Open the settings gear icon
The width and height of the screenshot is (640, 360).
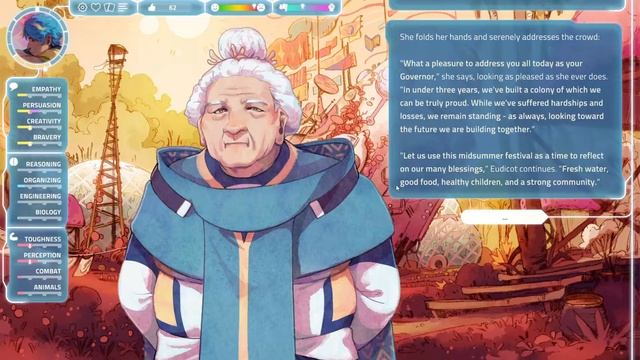coord(82,7)
